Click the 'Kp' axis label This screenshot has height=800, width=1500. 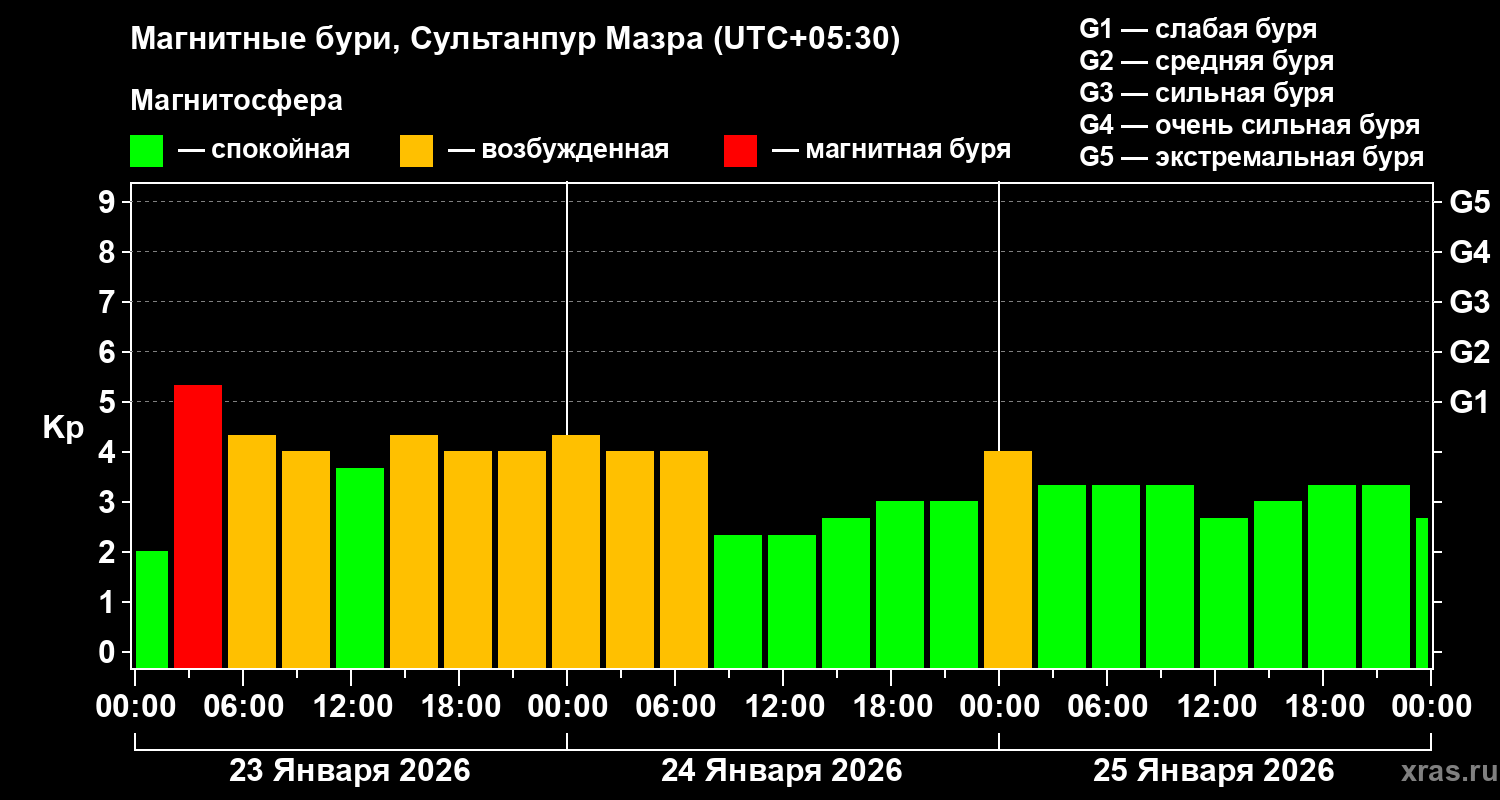pyautogui.click(x=63, y=428)
